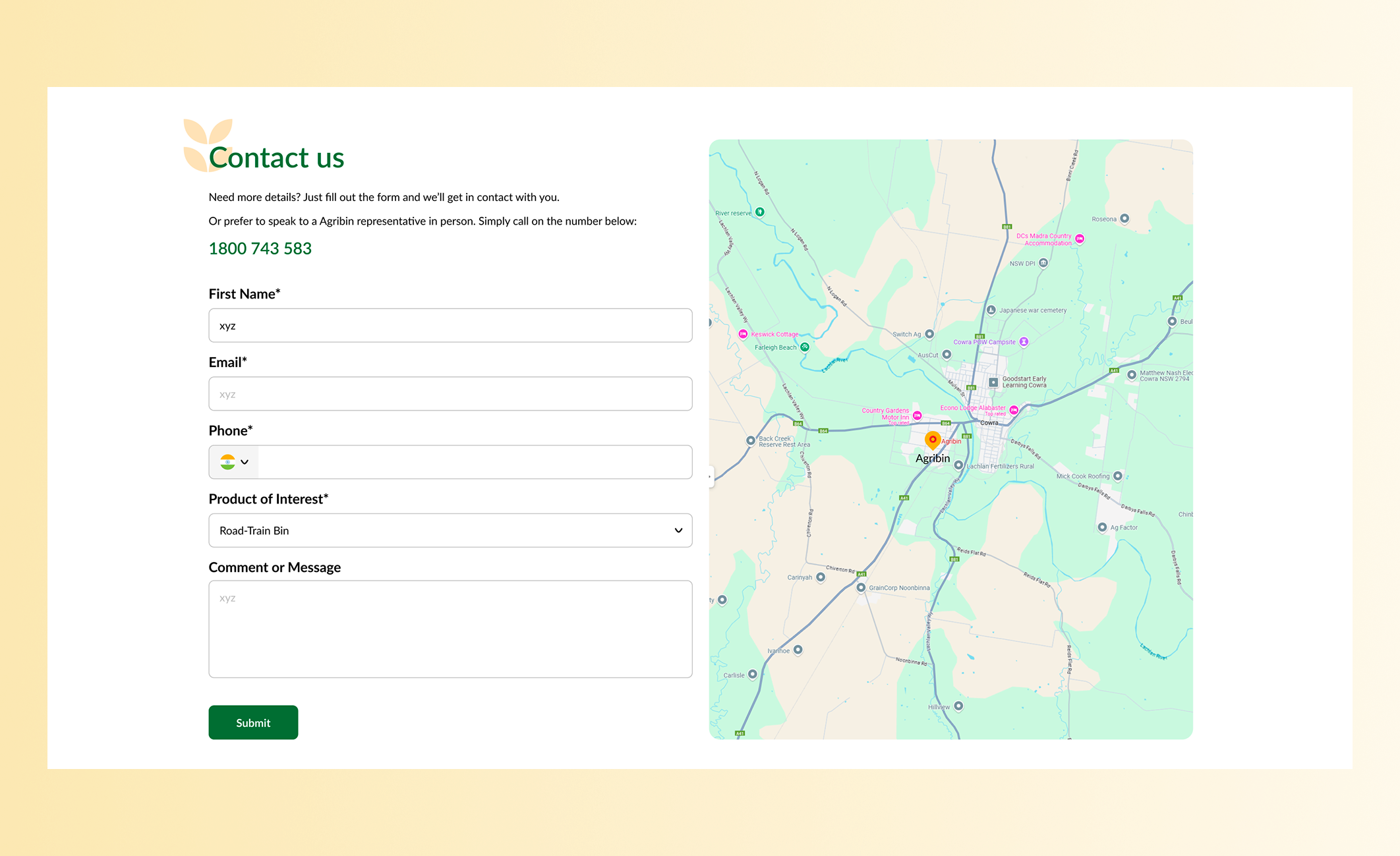Screen dimensions: 1400x856
Task: Focus the Phone number input
Action: click(x=475, y=462)
